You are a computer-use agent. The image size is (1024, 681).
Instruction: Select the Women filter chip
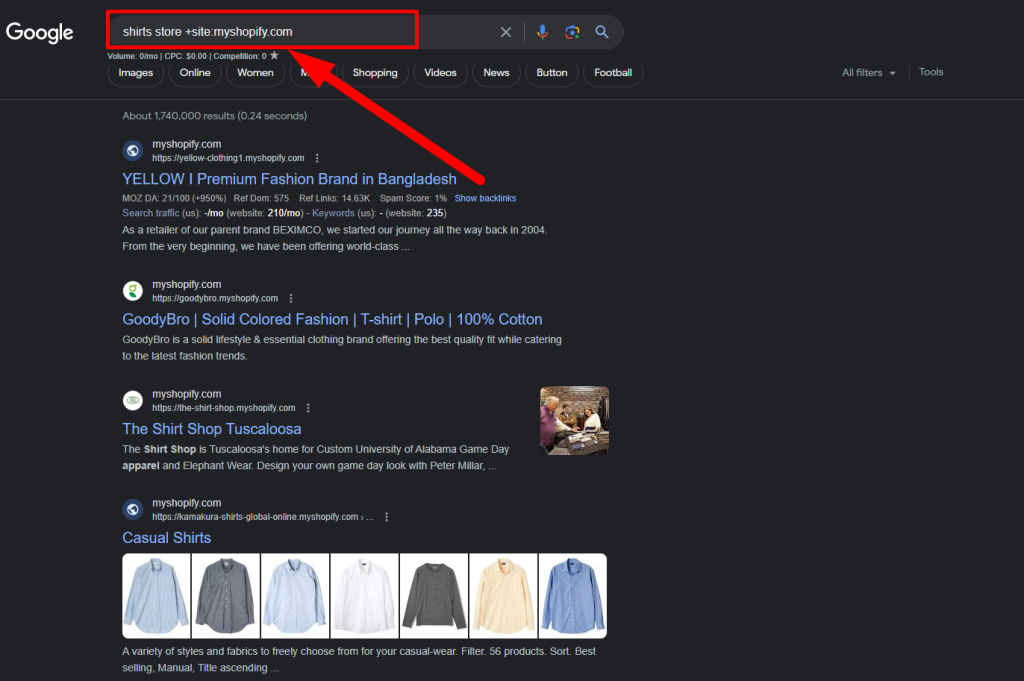[x=255, y=72]
